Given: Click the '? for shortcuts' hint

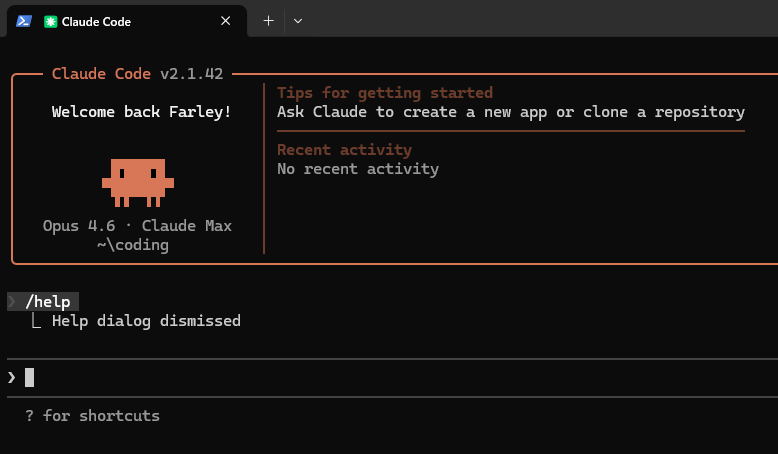Looking at the screenshot, I should coord(92,415).
